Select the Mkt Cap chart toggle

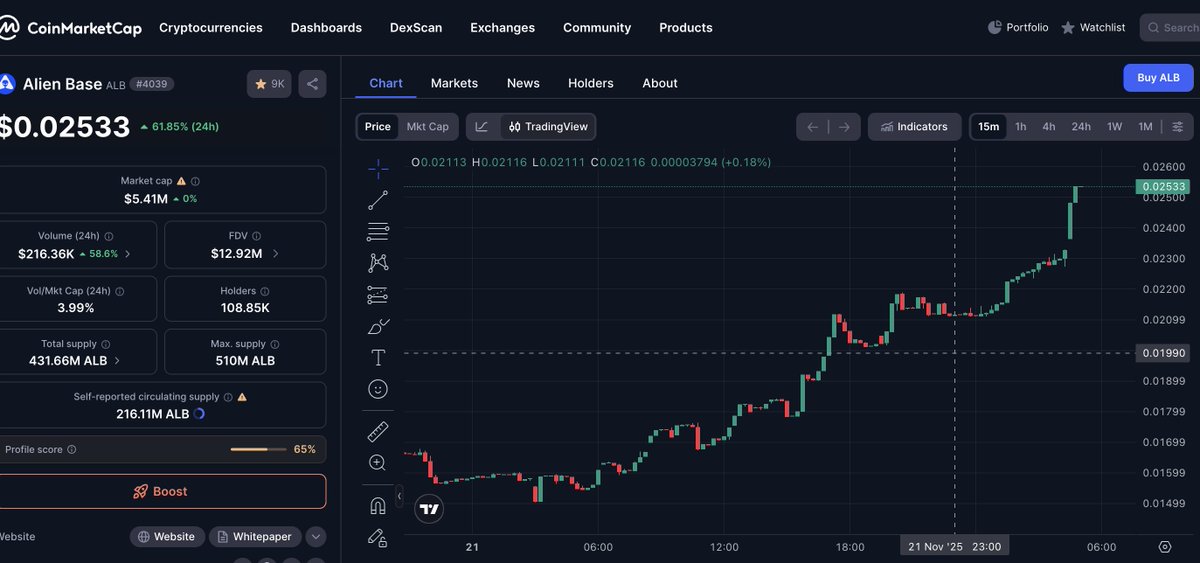pos(428,127)
